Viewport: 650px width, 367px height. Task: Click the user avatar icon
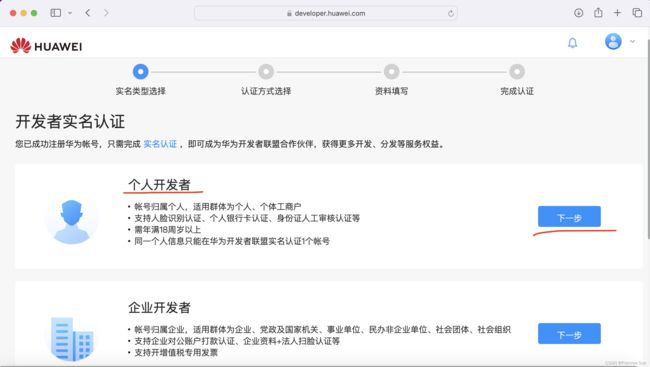tap(613, 41)
